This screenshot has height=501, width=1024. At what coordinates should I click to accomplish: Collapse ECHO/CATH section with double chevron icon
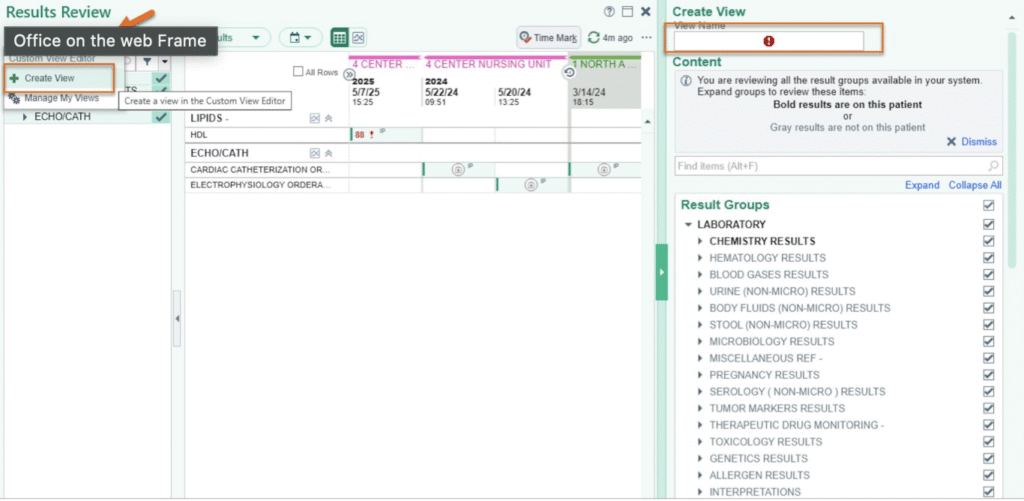click(328, 153)
